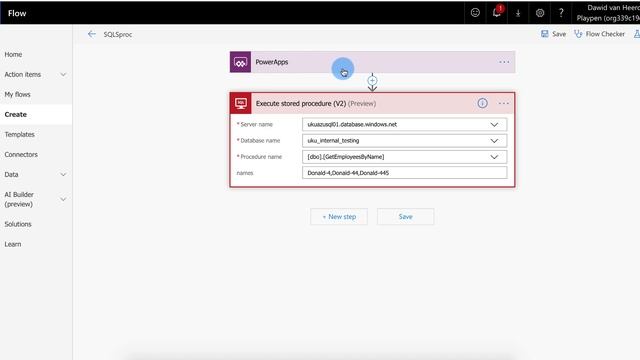640x360 pixels.
Task: Click the names input field
Action: click(404, 173)
